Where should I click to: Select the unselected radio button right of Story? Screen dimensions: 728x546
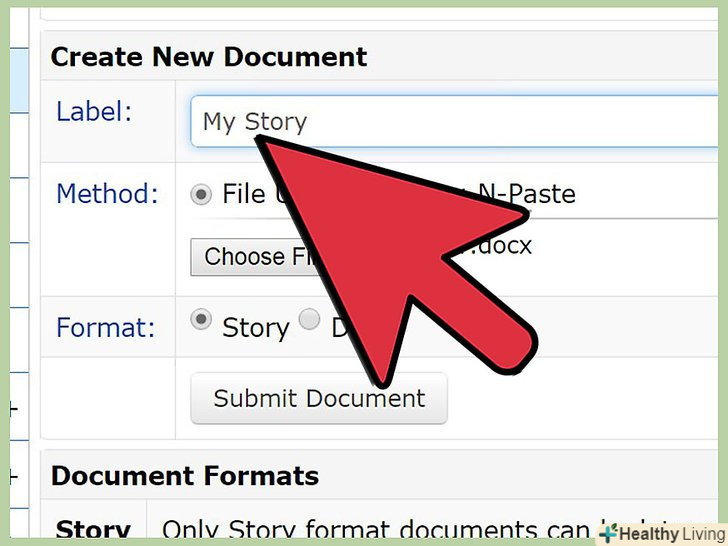click(310, 320)
